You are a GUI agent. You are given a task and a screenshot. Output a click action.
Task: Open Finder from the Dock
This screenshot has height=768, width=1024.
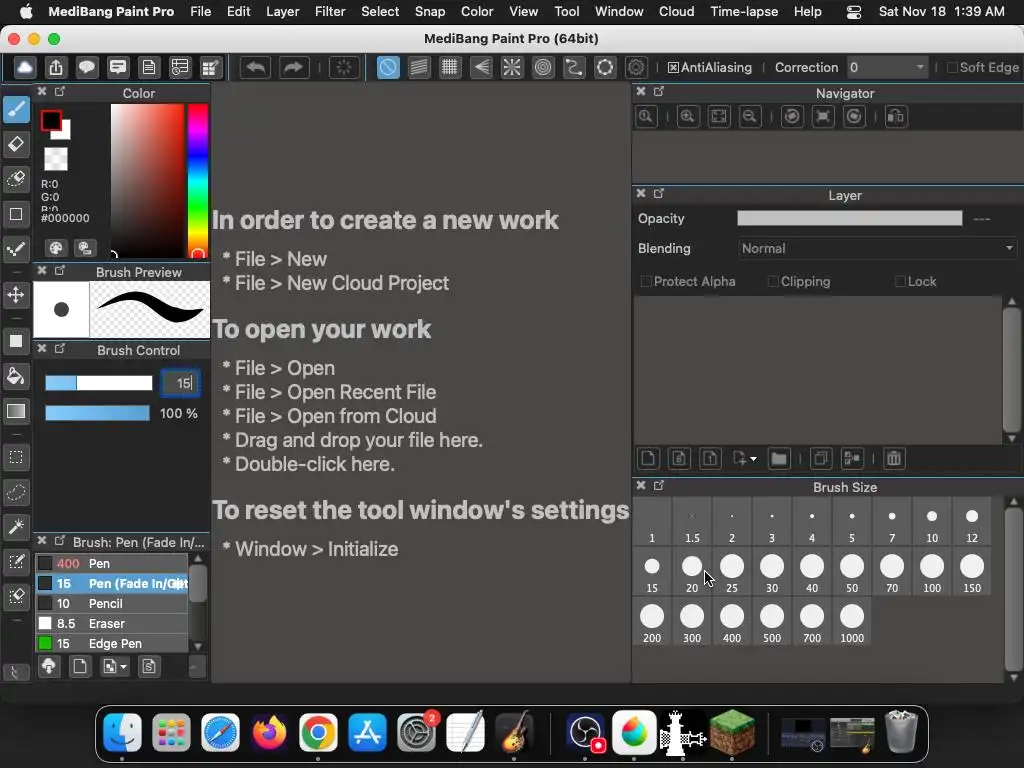(x=123, y=733)
